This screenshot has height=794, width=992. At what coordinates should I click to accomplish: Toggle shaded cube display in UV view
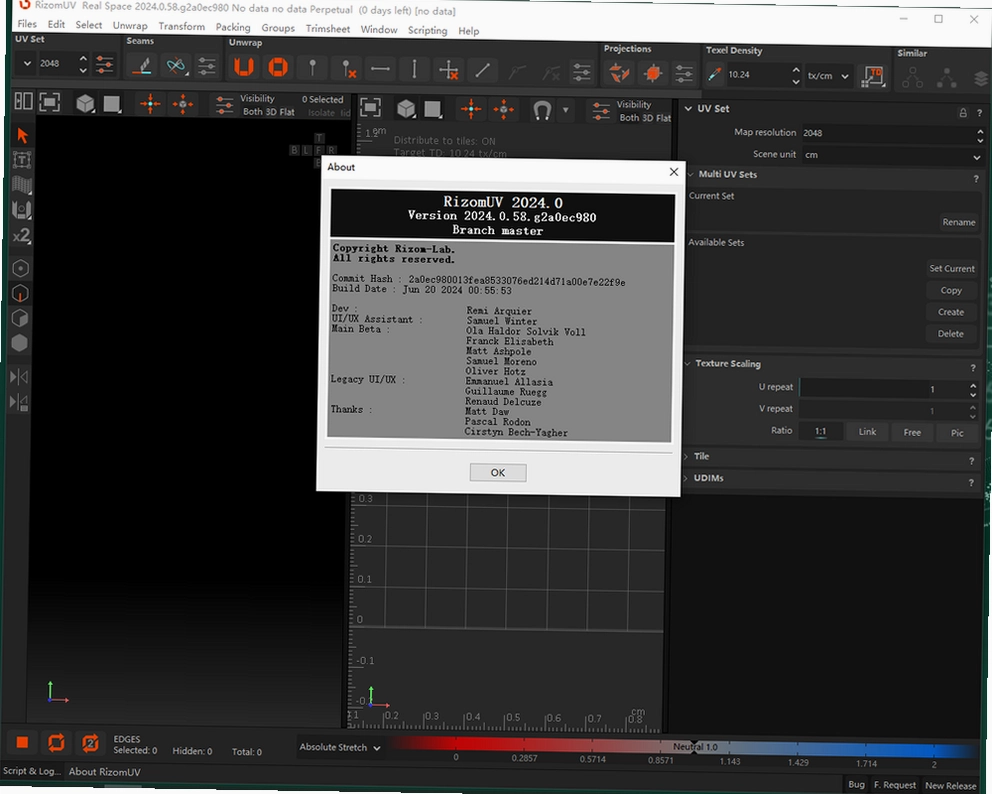406,109
